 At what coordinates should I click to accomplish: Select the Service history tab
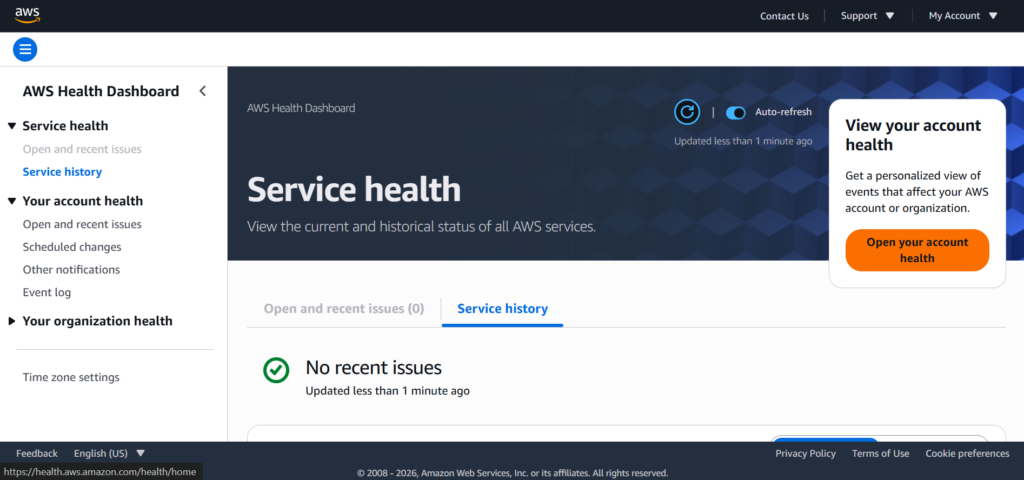click(502, 309)
